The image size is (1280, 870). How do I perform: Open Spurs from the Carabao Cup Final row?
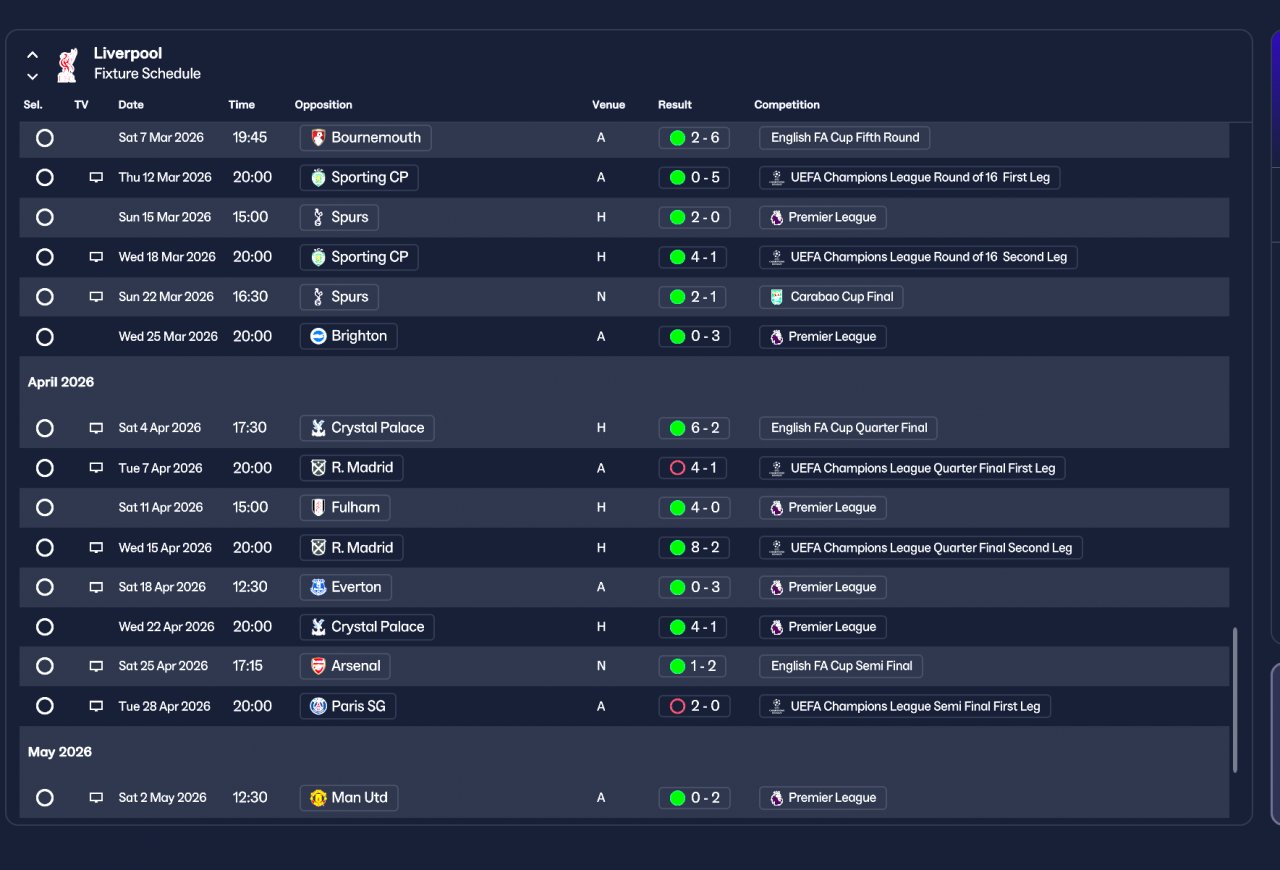click(340, 297)
